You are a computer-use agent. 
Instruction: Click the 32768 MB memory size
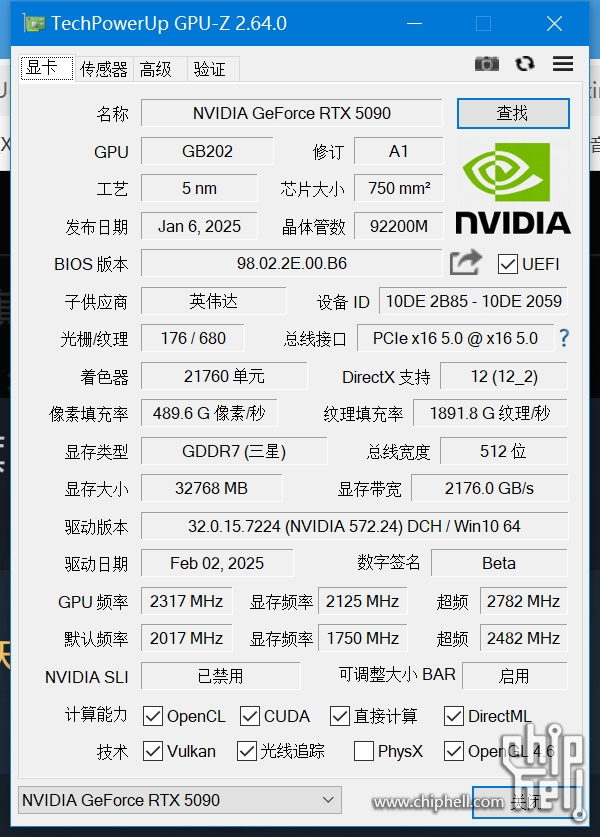point(211,488)
